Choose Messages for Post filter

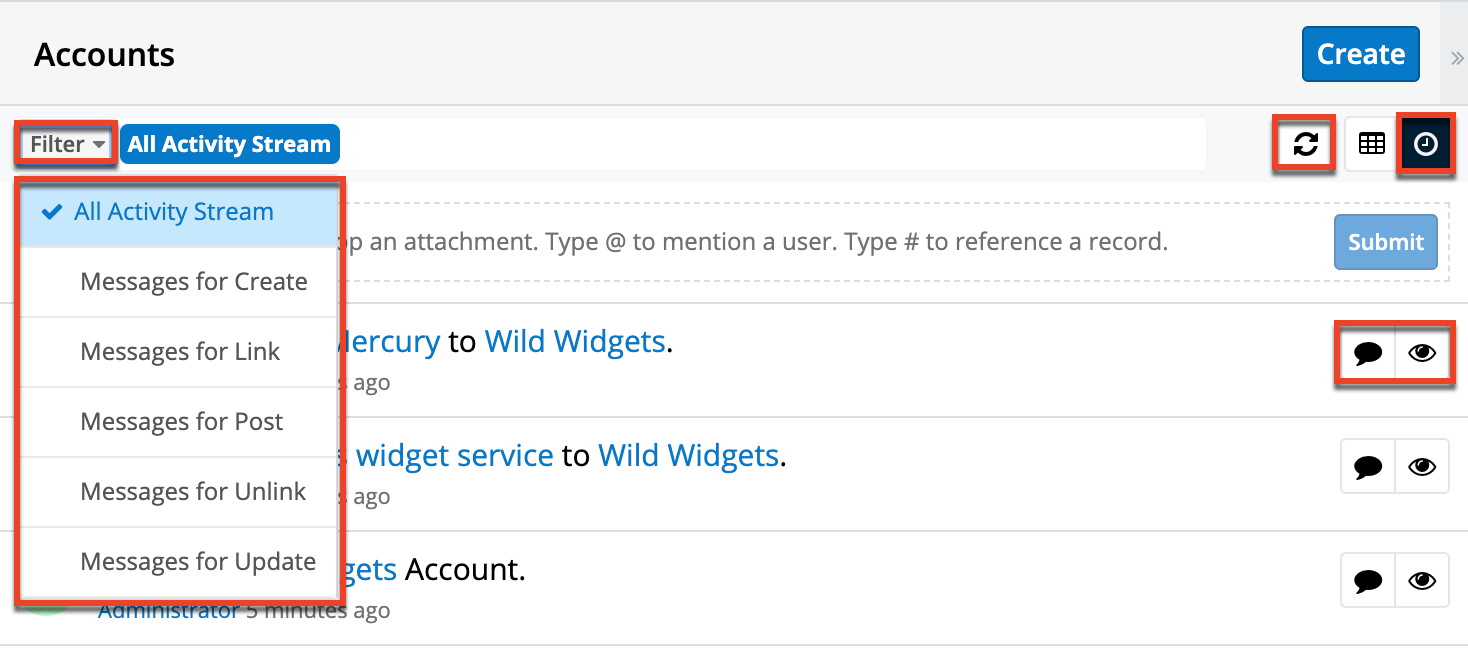pos(182,422)
